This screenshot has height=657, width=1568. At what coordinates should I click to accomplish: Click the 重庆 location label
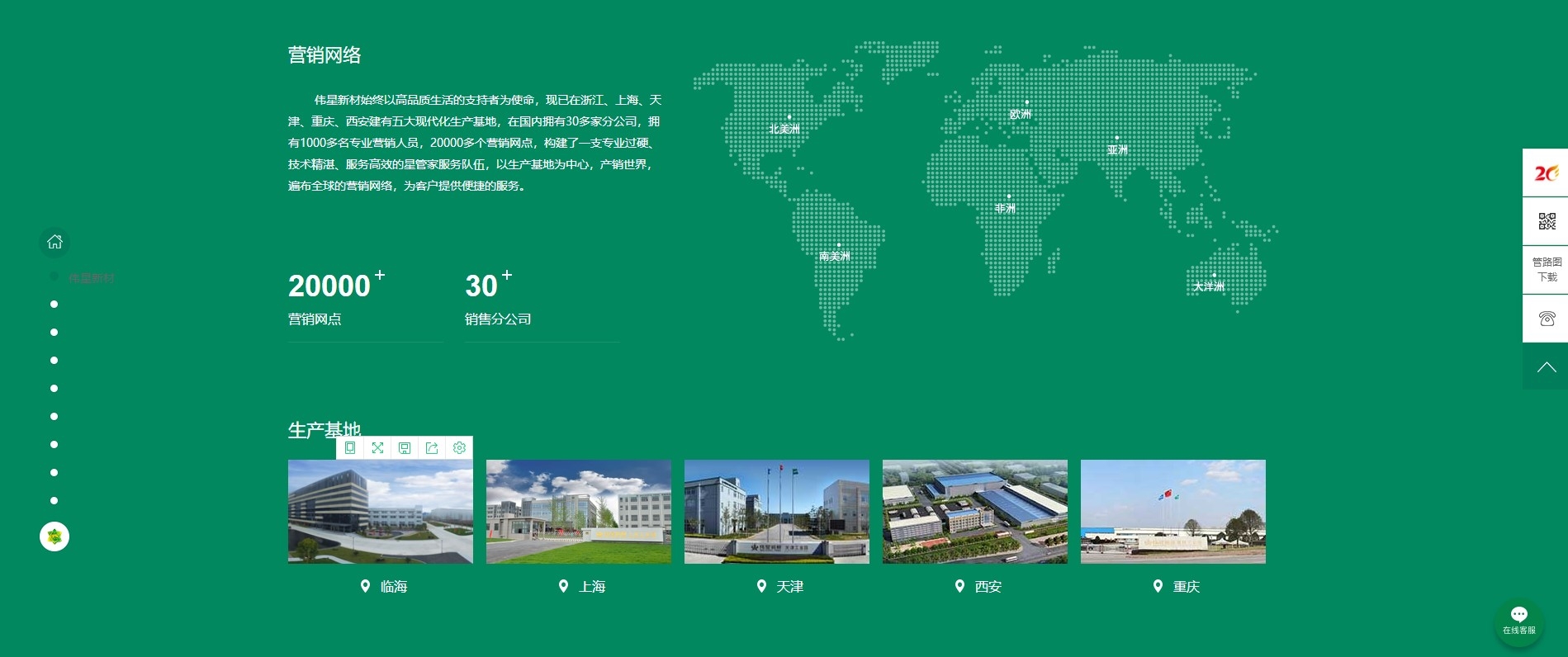click(1185, 587)
